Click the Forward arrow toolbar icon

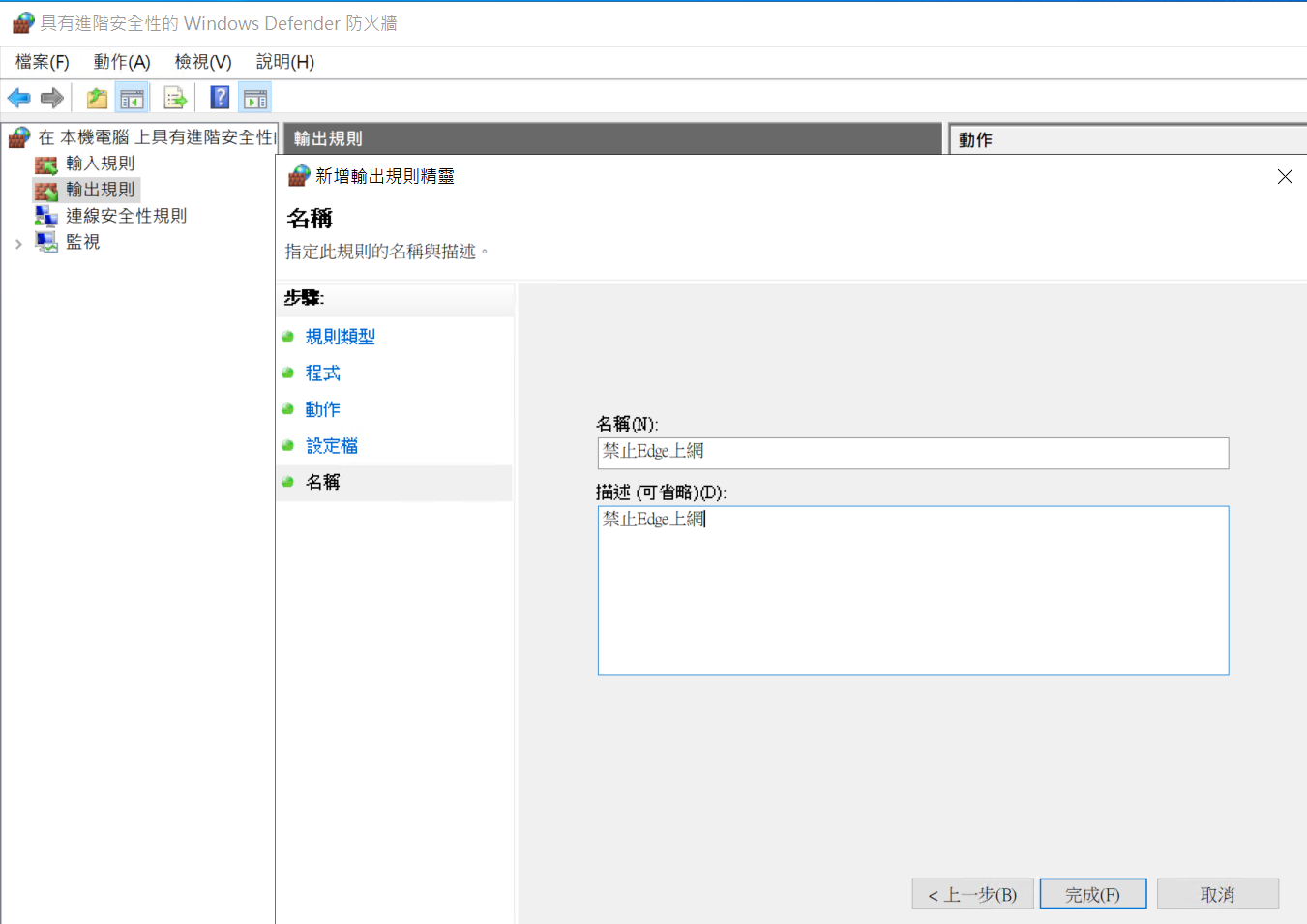[x=52, y=98]
